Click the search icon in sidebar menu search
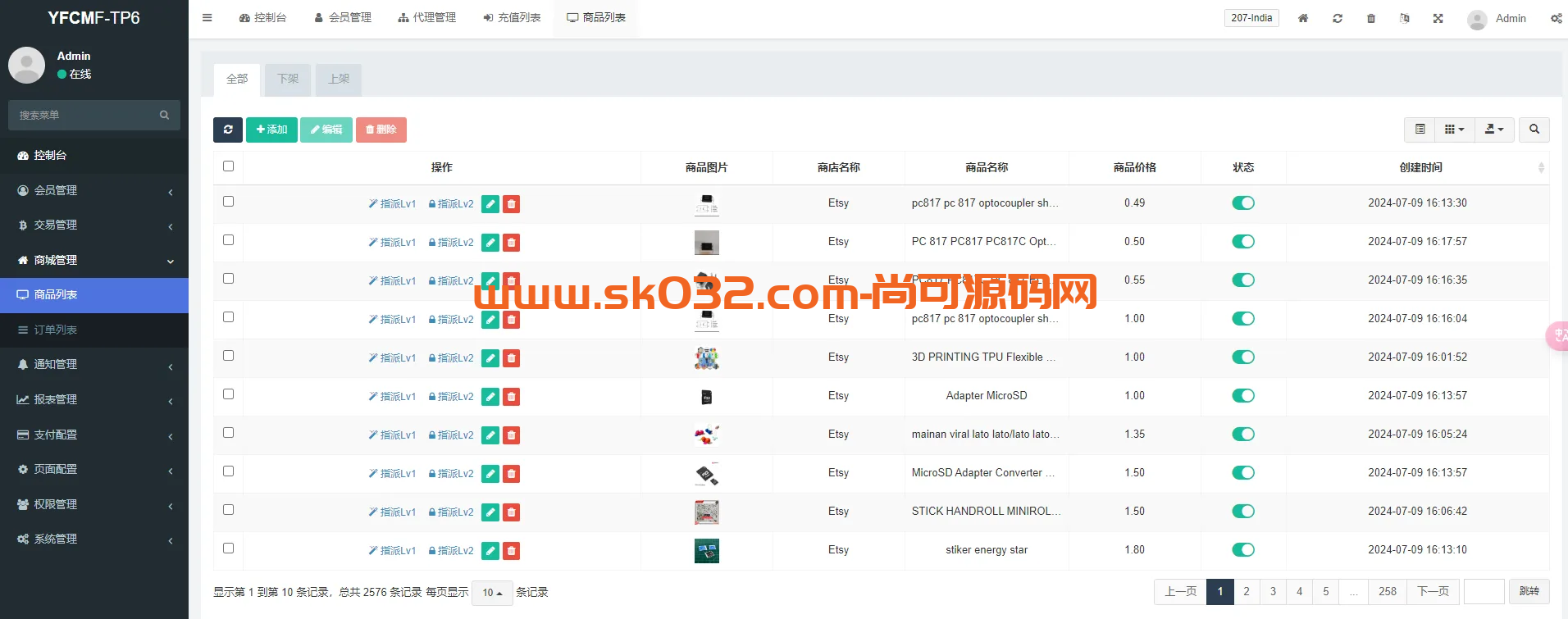1568x619 pixels. coord(164,116)
